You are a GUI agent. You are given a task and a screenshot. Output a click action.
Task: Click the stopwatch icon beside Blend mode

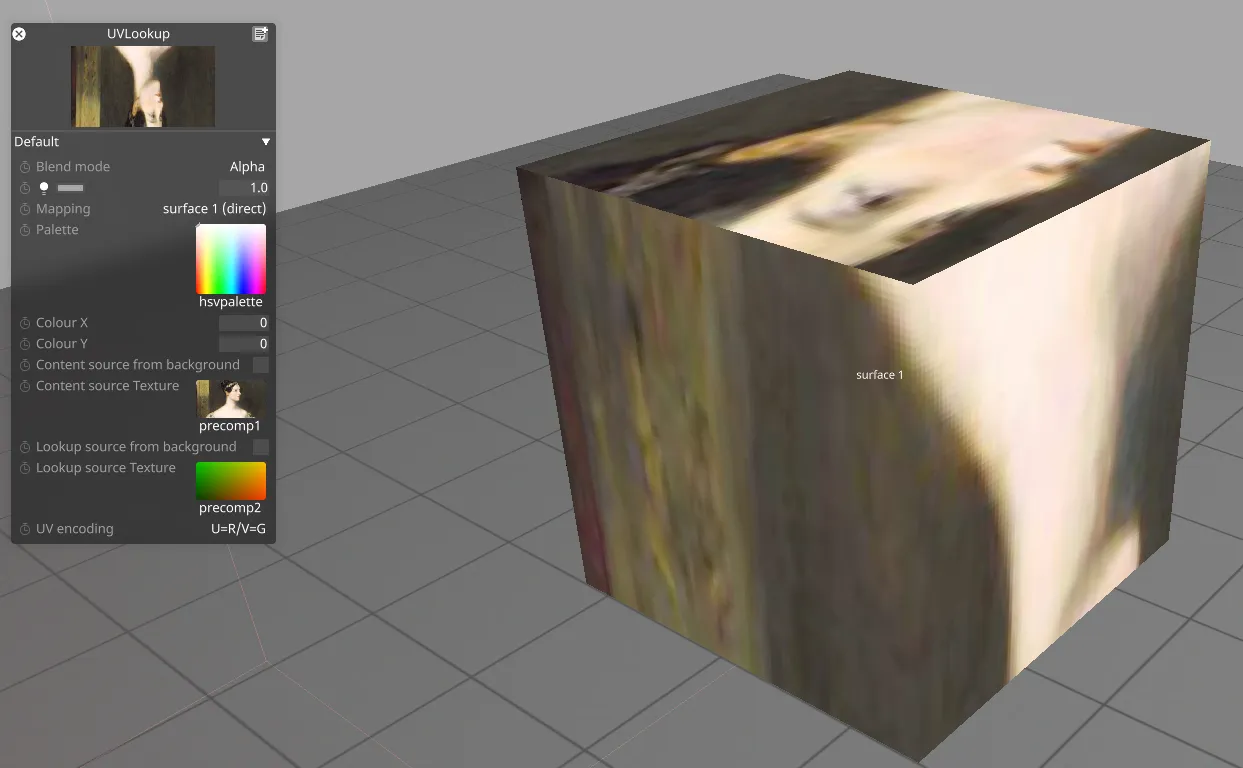25,167
